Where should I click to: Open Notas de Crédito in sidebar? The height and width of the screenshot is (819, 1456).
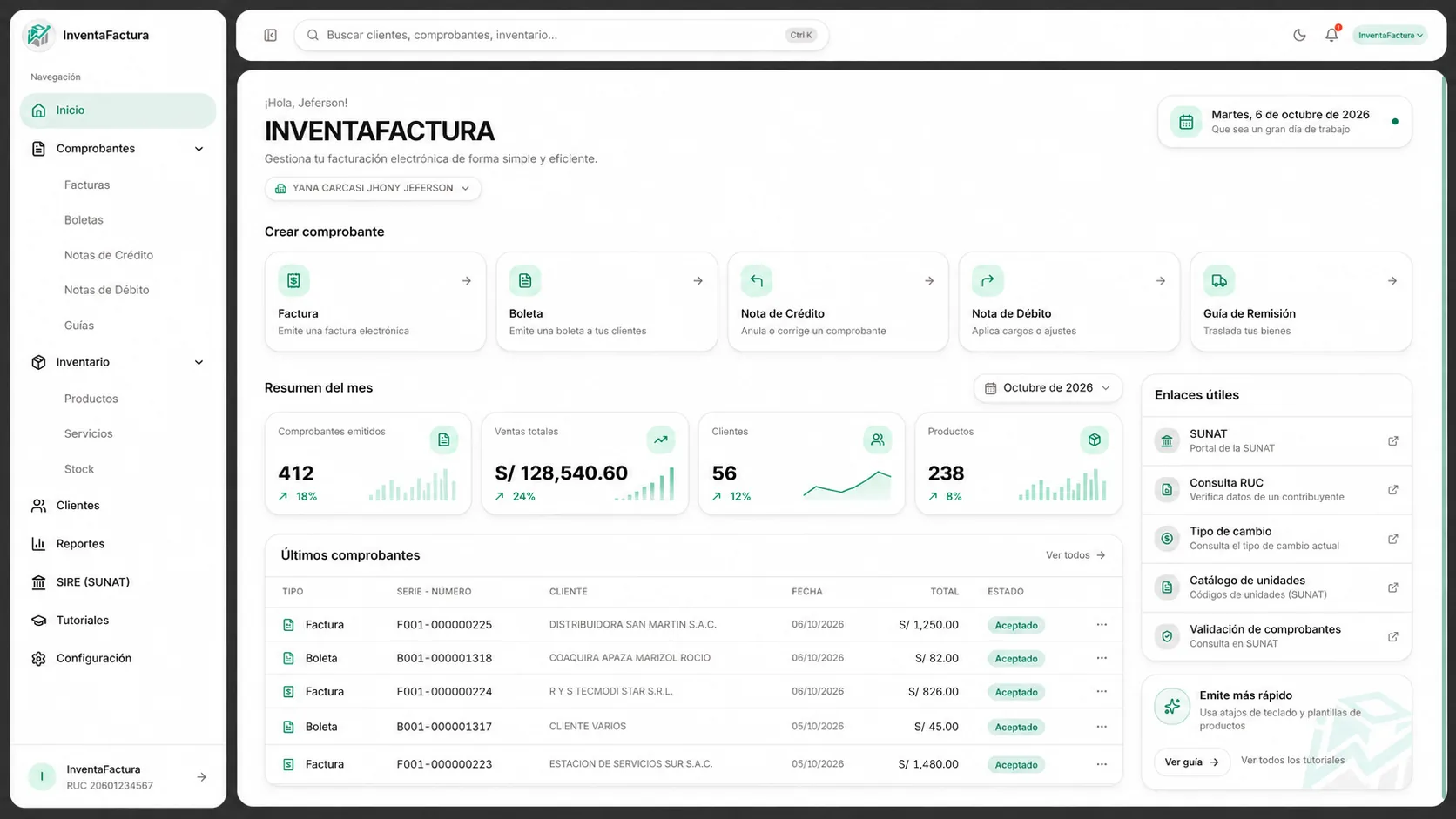[109, 255]
